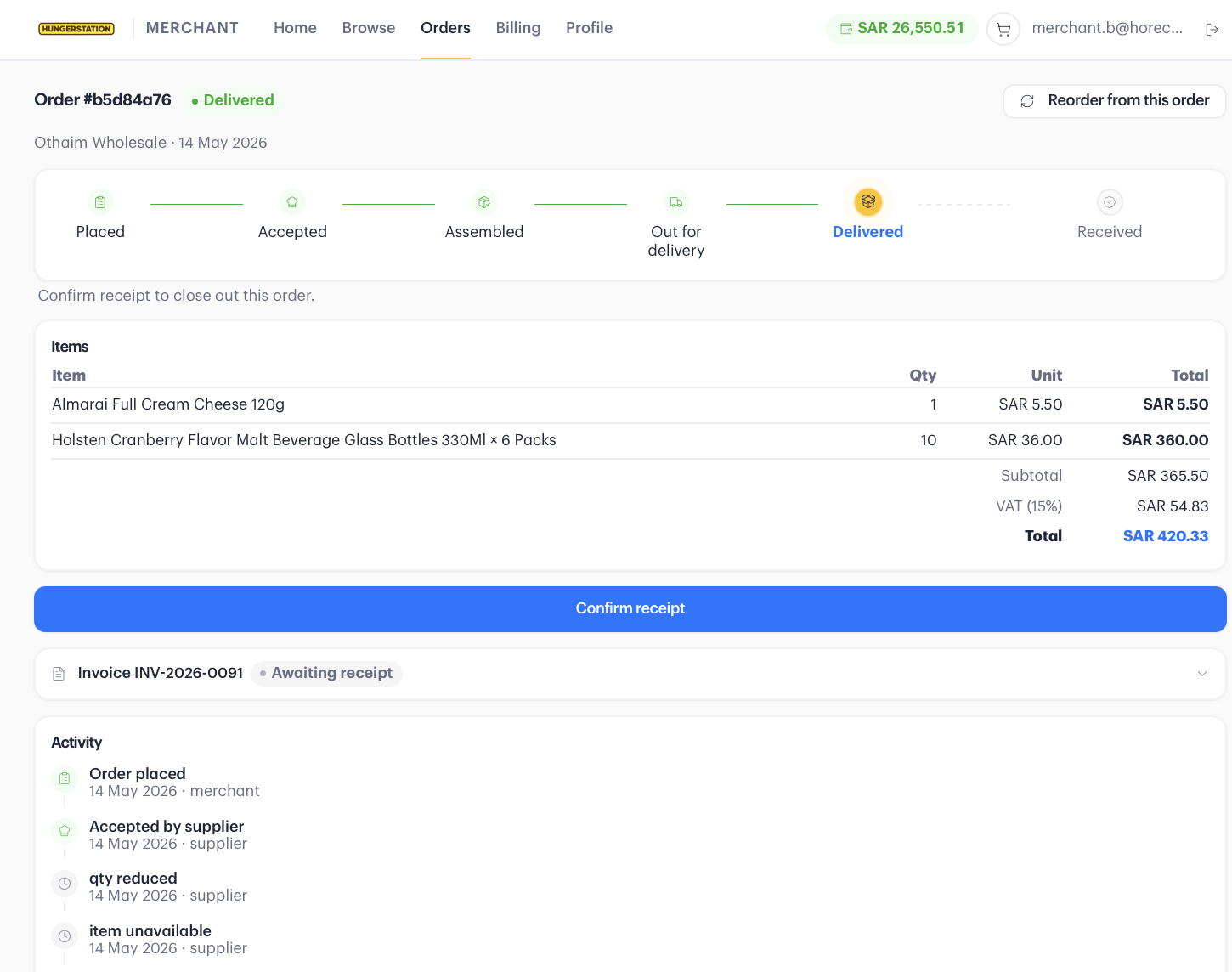1232x972 pixels.
Task: Open the SAR 26,550.51 wallet balance
Action: (902, 29)
